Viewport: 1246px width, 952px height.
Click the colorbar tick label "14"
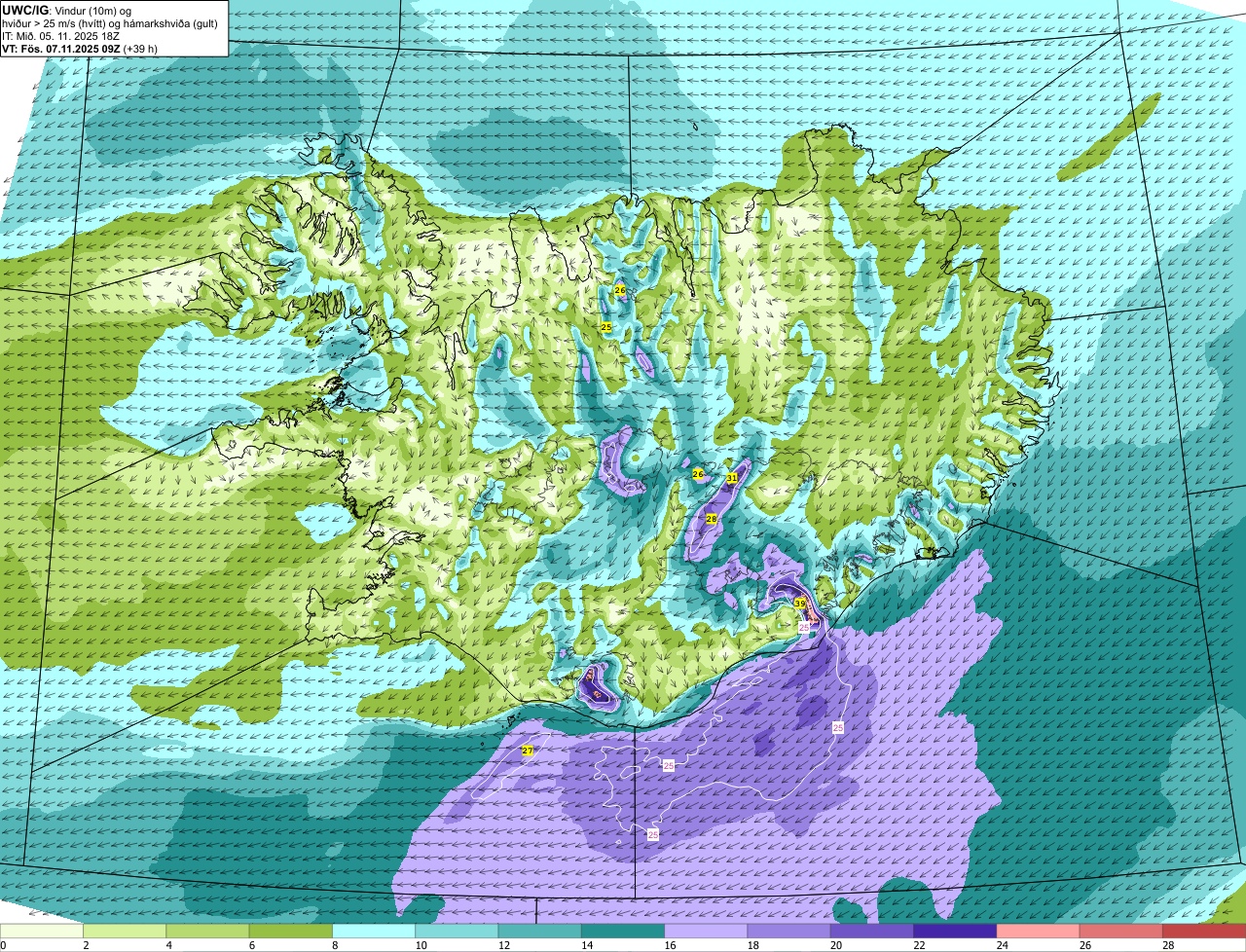(x=585, y=945)
